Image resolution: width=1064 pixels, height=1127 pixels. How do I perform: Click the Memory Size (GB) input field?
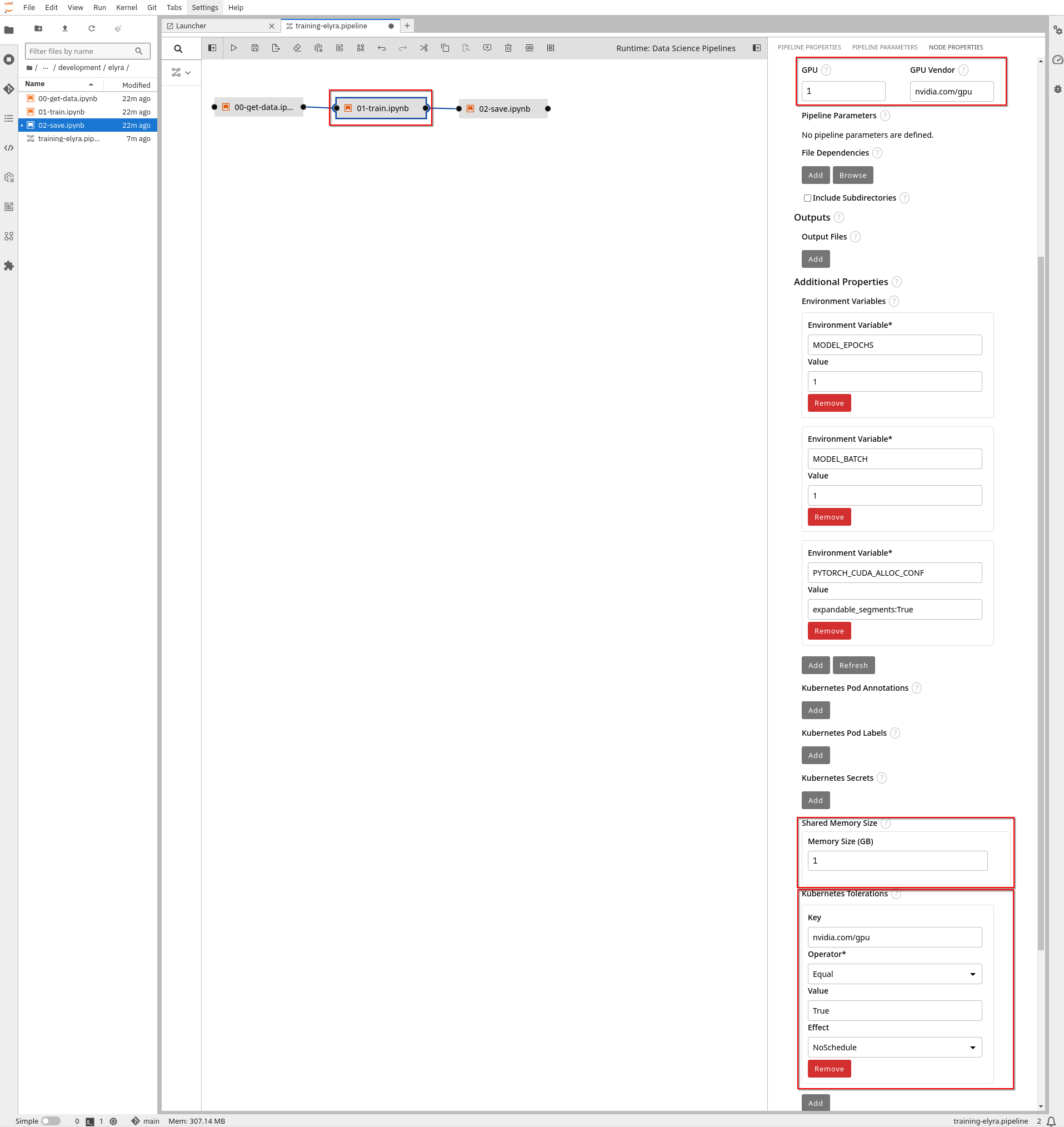[897, 861]
